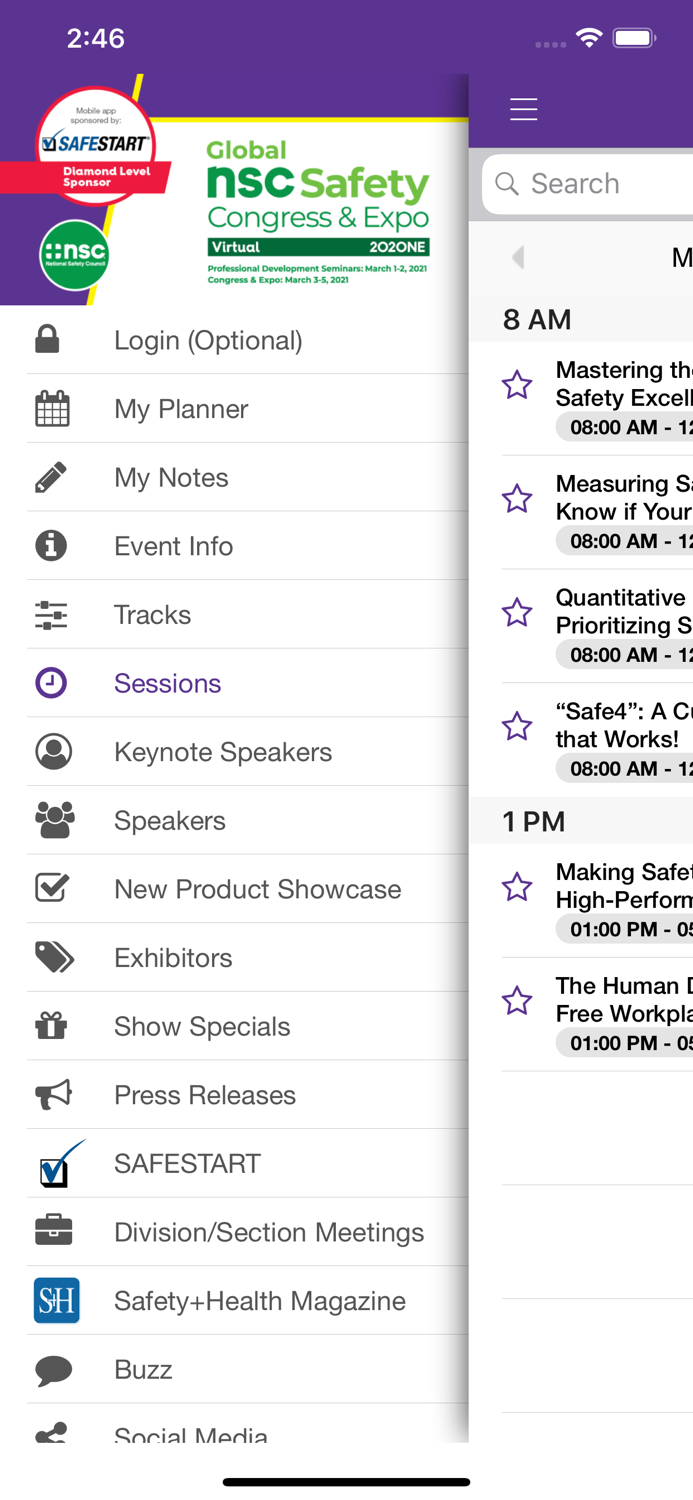The width and height of the screenshot is (693, 1500).
Task: Open the hamburger navigation menu
Action: click(x=523, y=110)
